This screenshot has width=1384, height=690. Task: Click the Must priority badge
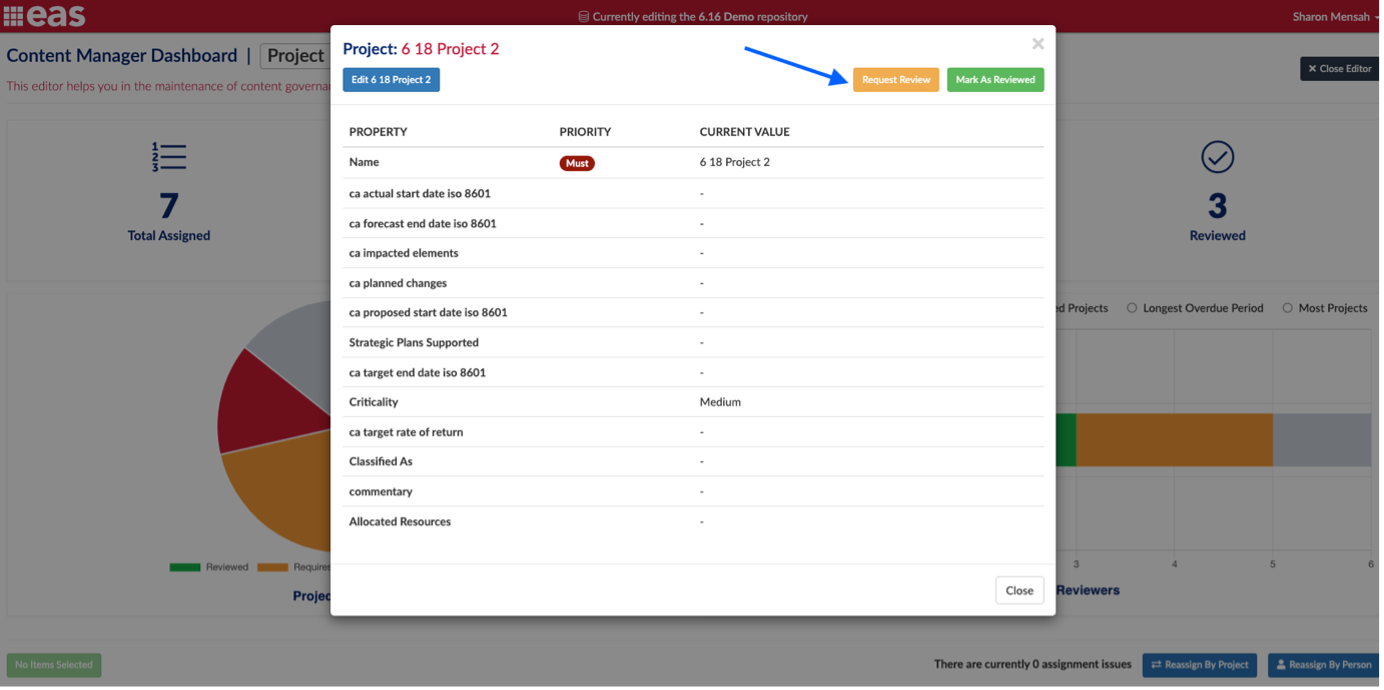(577, 163)
